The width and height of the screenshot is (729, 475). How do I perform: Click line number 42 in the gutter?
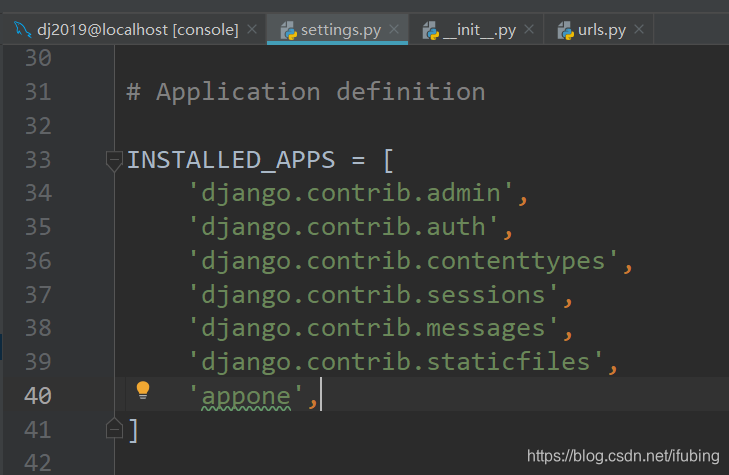38,463
